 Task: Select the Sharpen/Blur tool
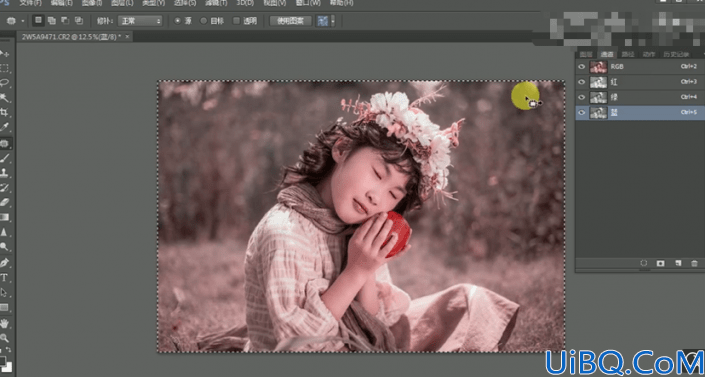coord(4,232)
